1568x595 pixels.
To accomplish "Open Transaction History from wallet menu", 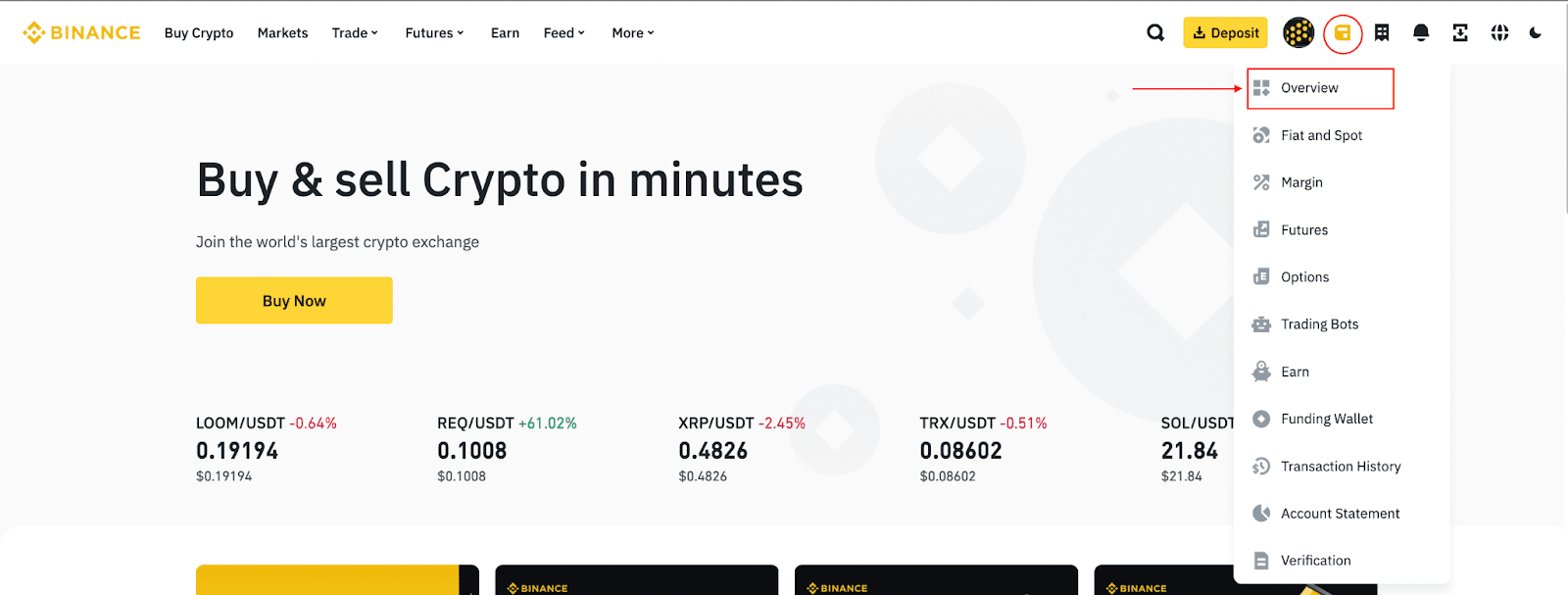I will 1340,467.
